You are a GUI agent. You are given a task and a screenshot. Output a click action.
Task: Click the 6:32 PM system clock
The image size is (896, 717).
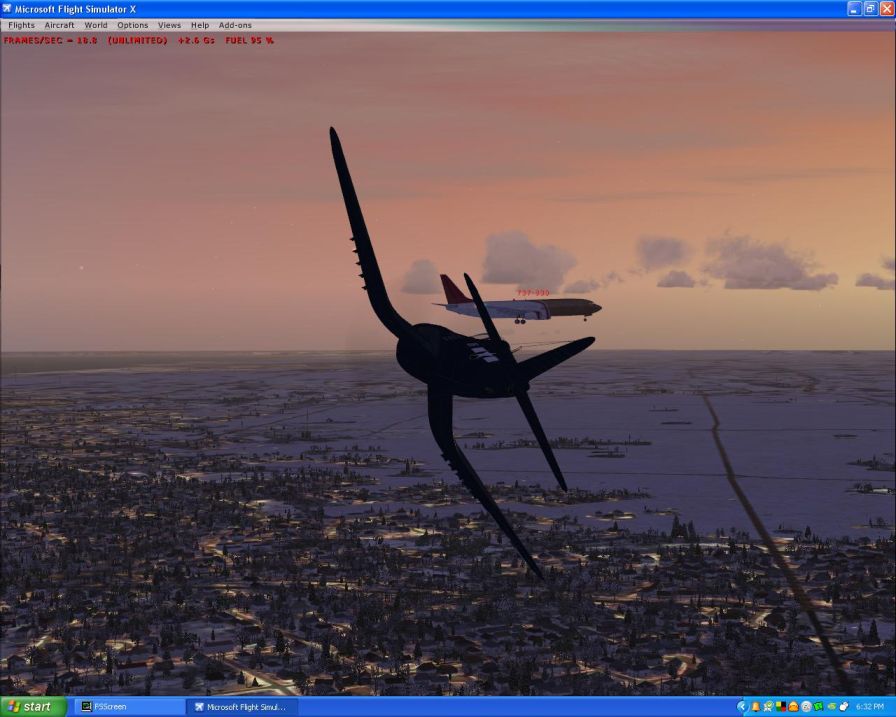(869, 707)
